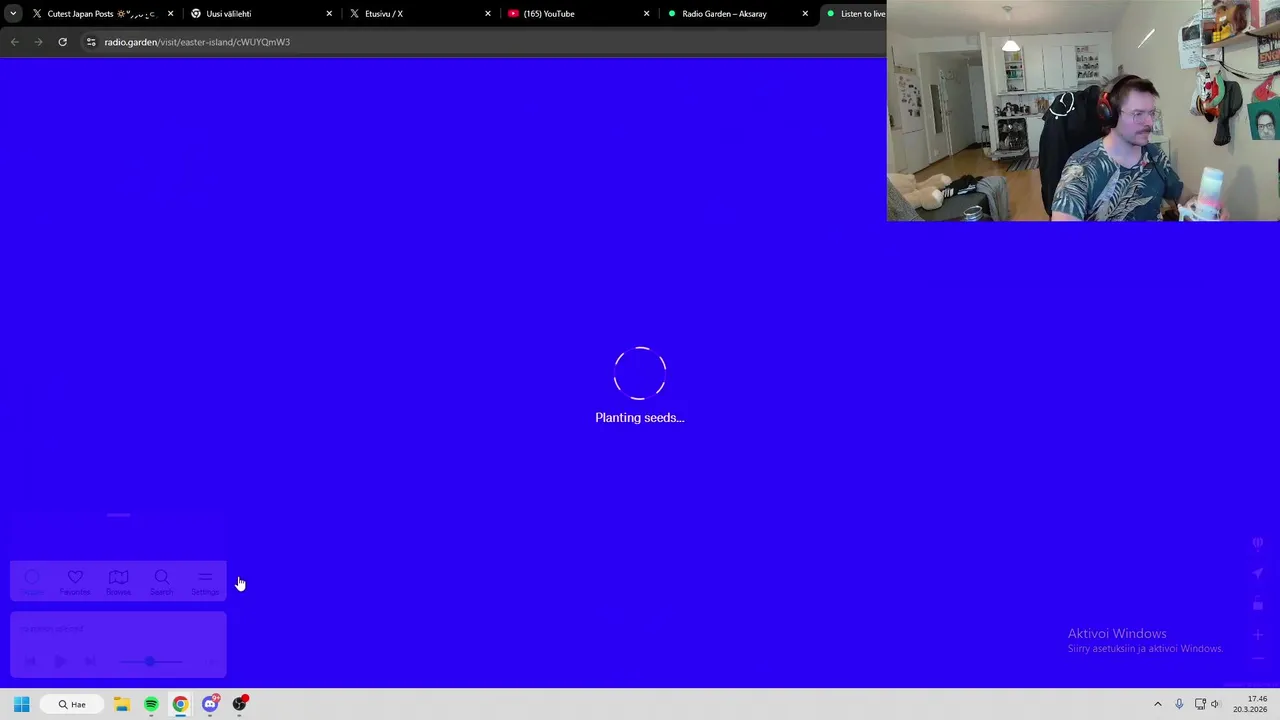Click the Chrome taskbar icon
This screenshot has height=720, width=1280.
[x=180, y=704]
